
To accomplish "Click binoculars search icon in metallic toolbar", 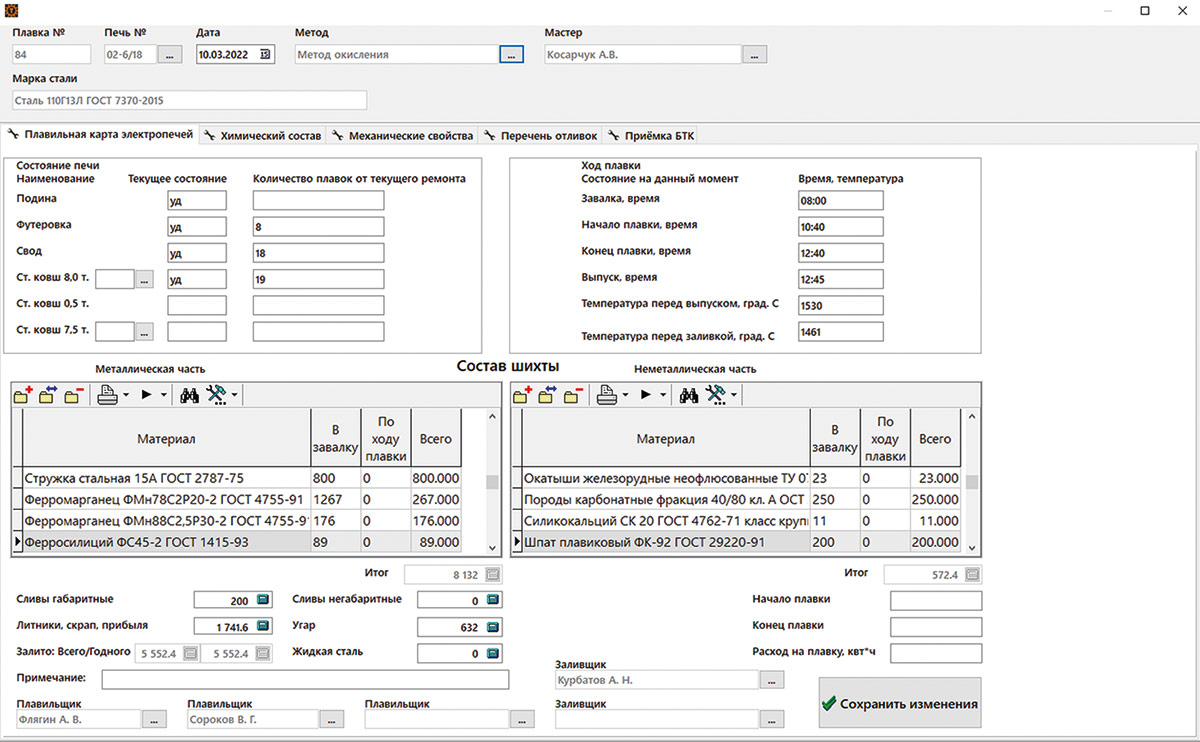I will (x=188, y=396).
